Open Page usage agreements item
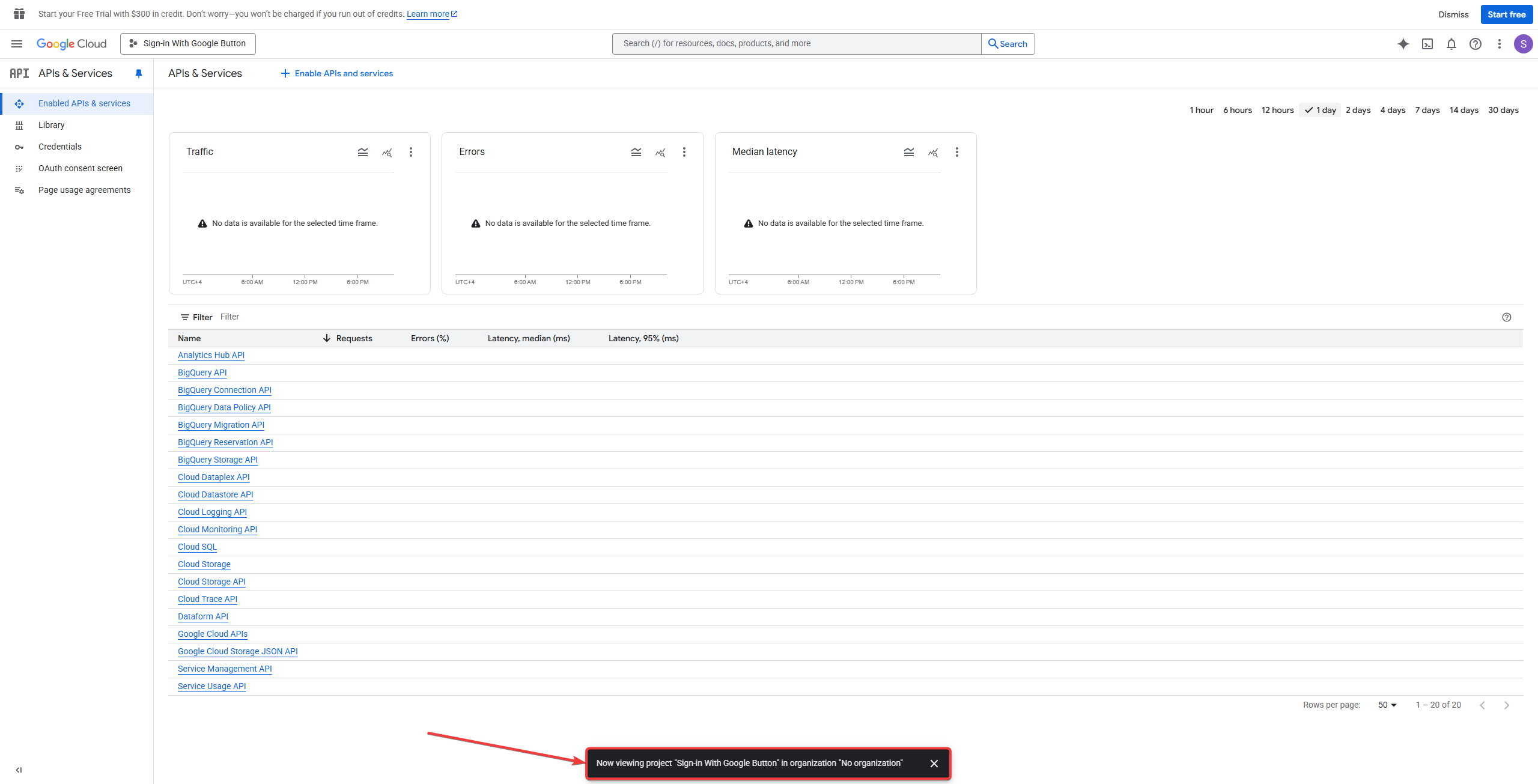Image resolution: width=1538 pixels, height=784 pixels. pos(77,190)
